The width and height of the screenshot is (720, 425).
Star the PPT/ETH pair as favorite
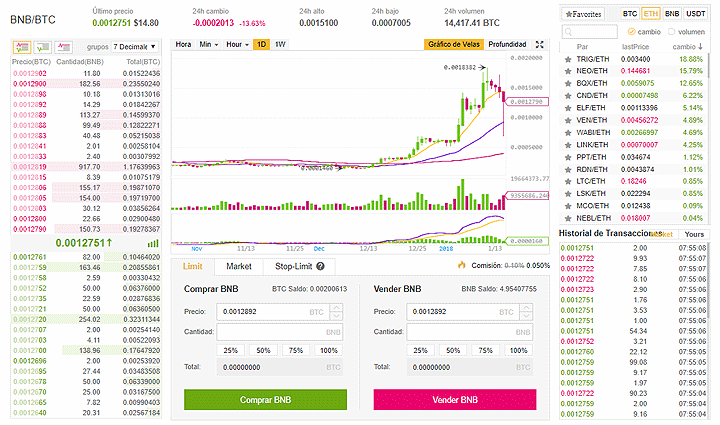[x=568, y=157]
